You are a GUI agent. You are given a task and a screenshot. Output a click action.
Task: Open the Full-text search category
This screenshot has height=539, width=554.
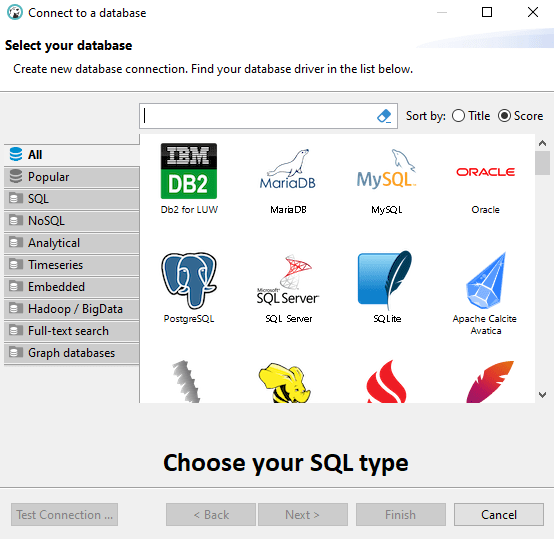[72, 331]
